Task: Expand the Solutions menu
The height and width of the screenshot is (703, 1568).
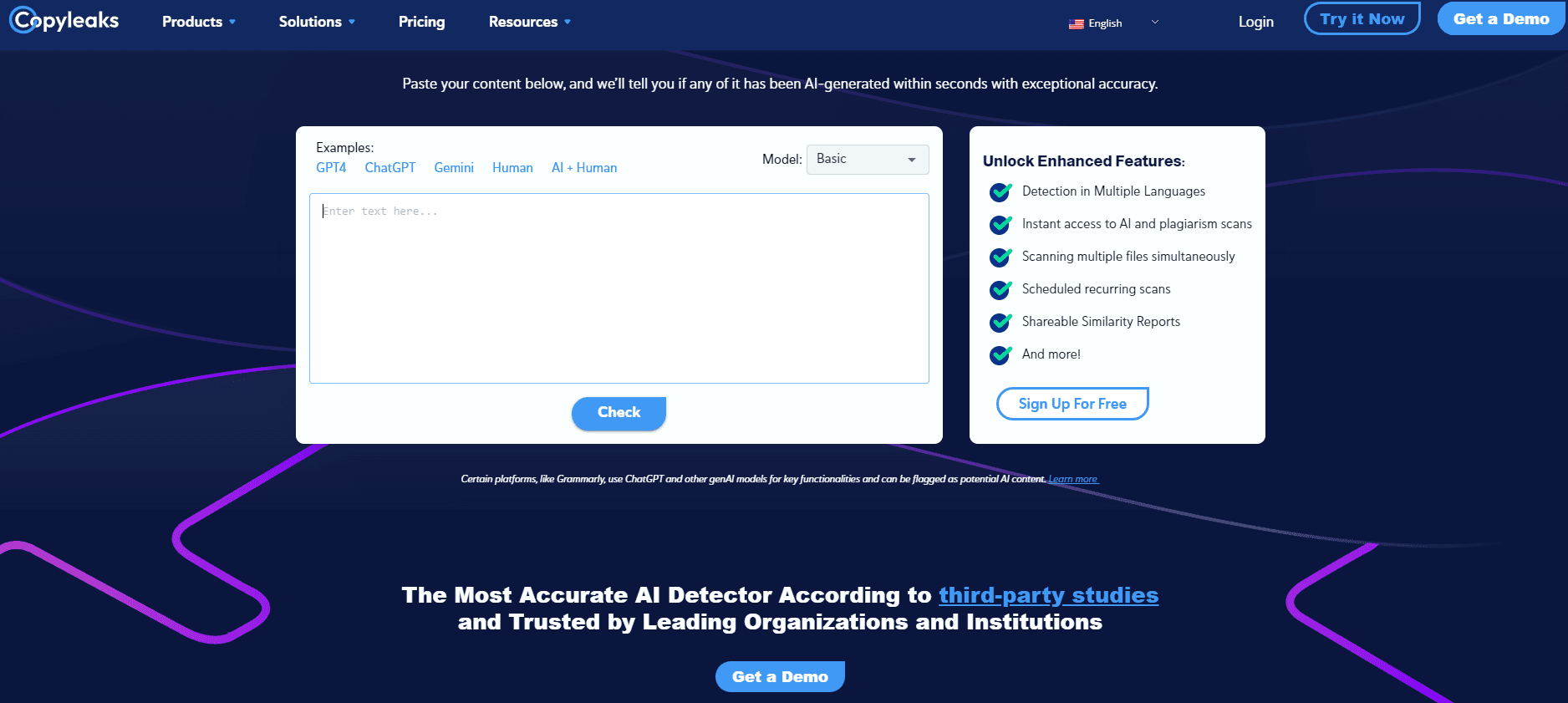Action: pyautogui.click(x=317, y=22)
